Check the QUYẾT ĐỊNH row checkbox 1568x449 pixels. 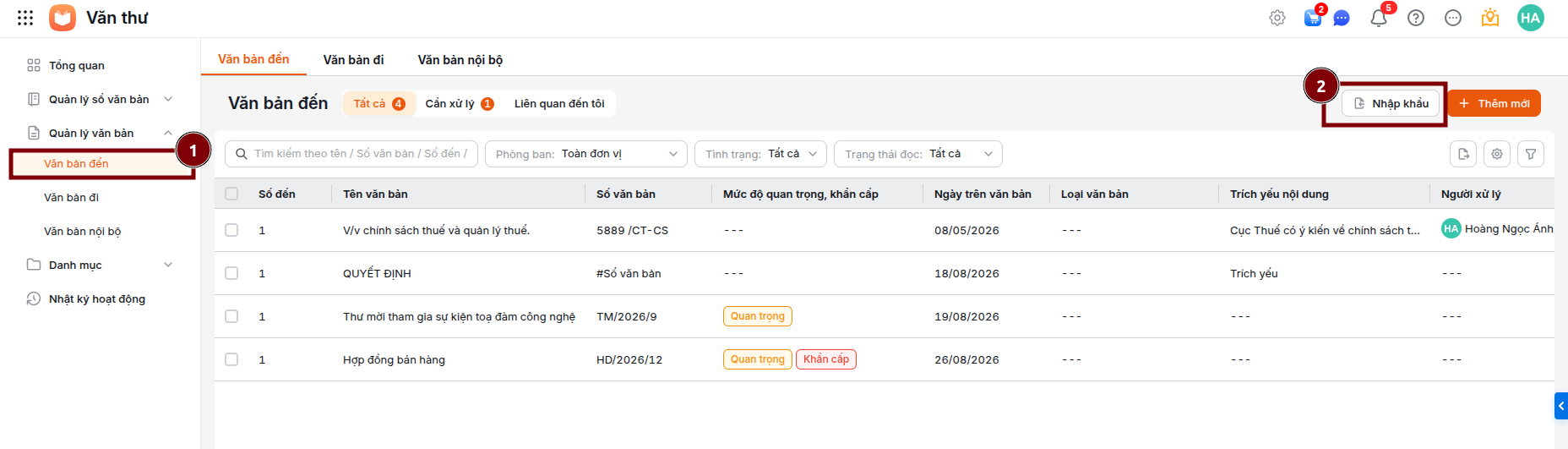click(x=231, y=273)
